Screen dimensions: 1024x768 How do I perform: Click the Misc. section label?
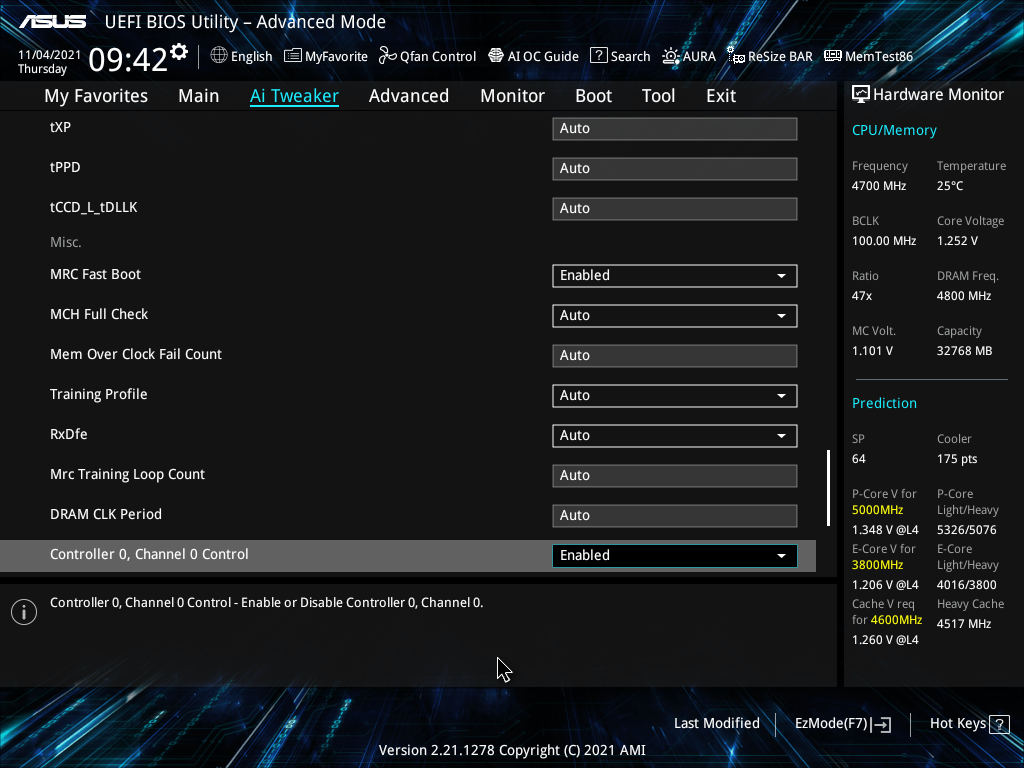click(x=66, y=242)
